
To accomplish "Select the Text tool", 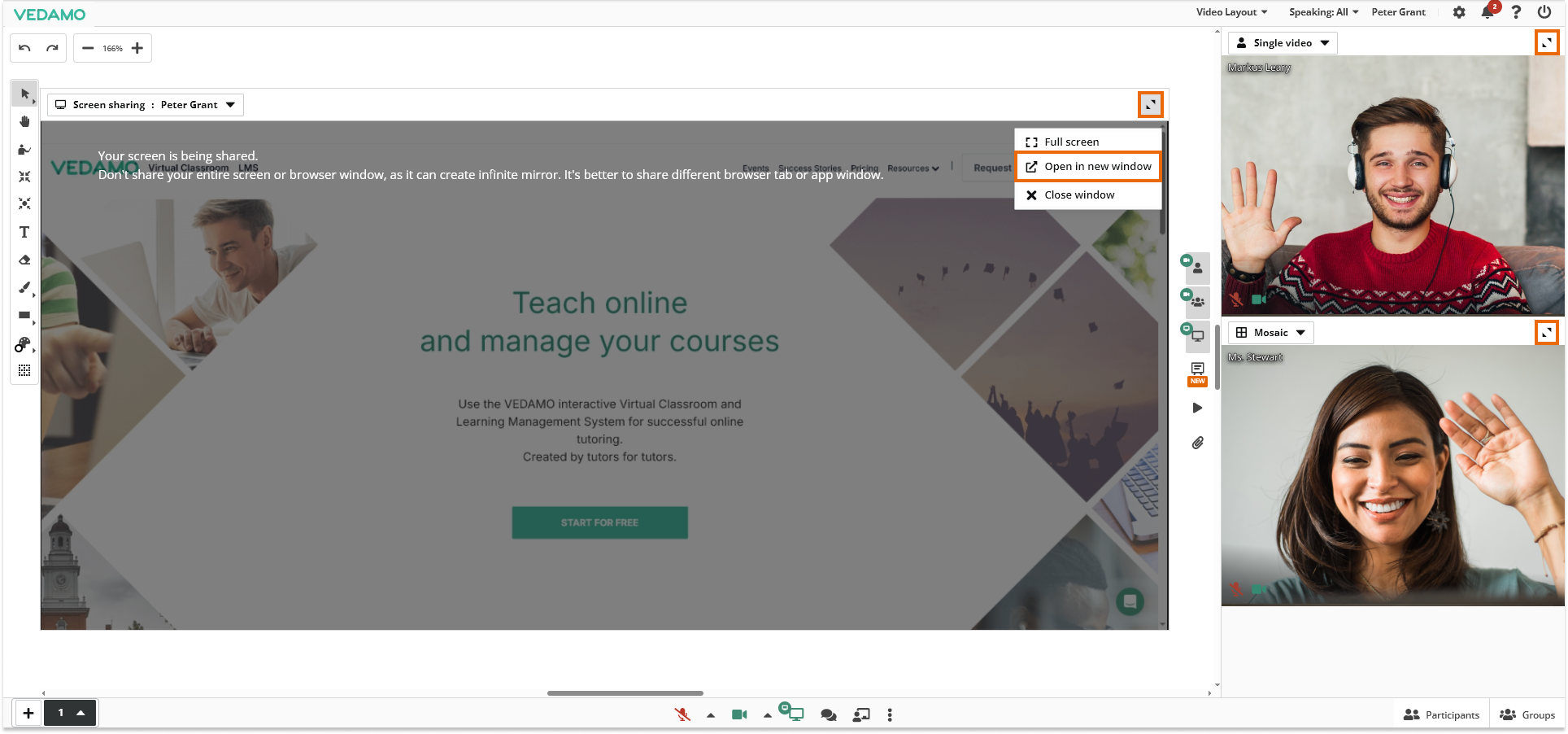I will 24,232.
